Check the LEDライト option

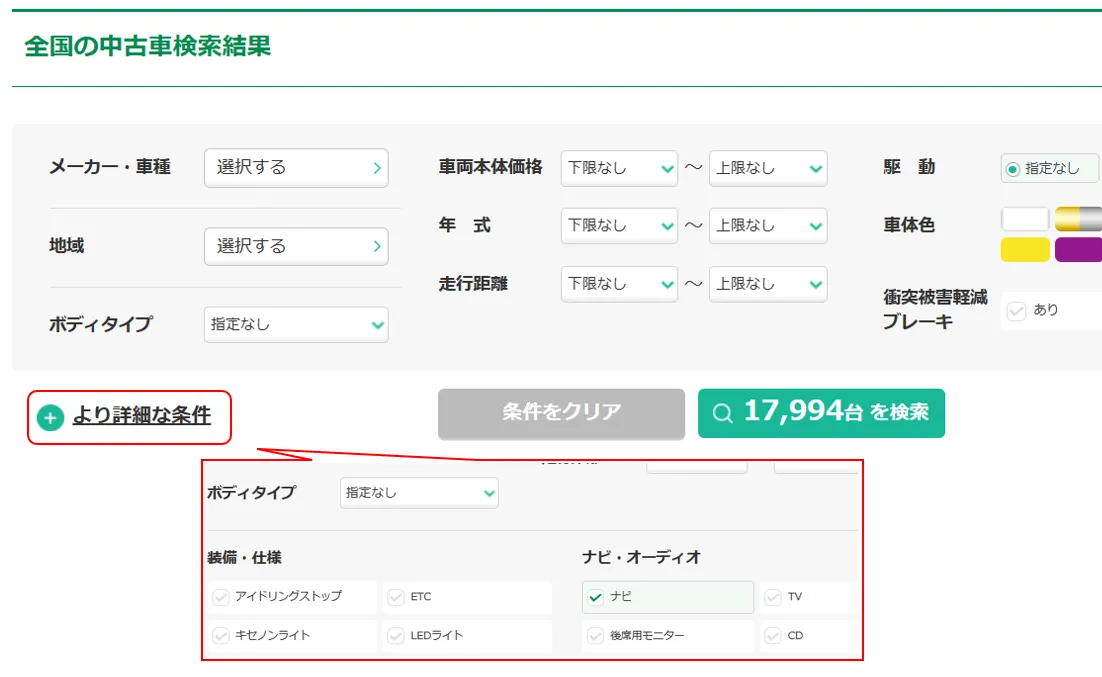[x=396, y=636]
